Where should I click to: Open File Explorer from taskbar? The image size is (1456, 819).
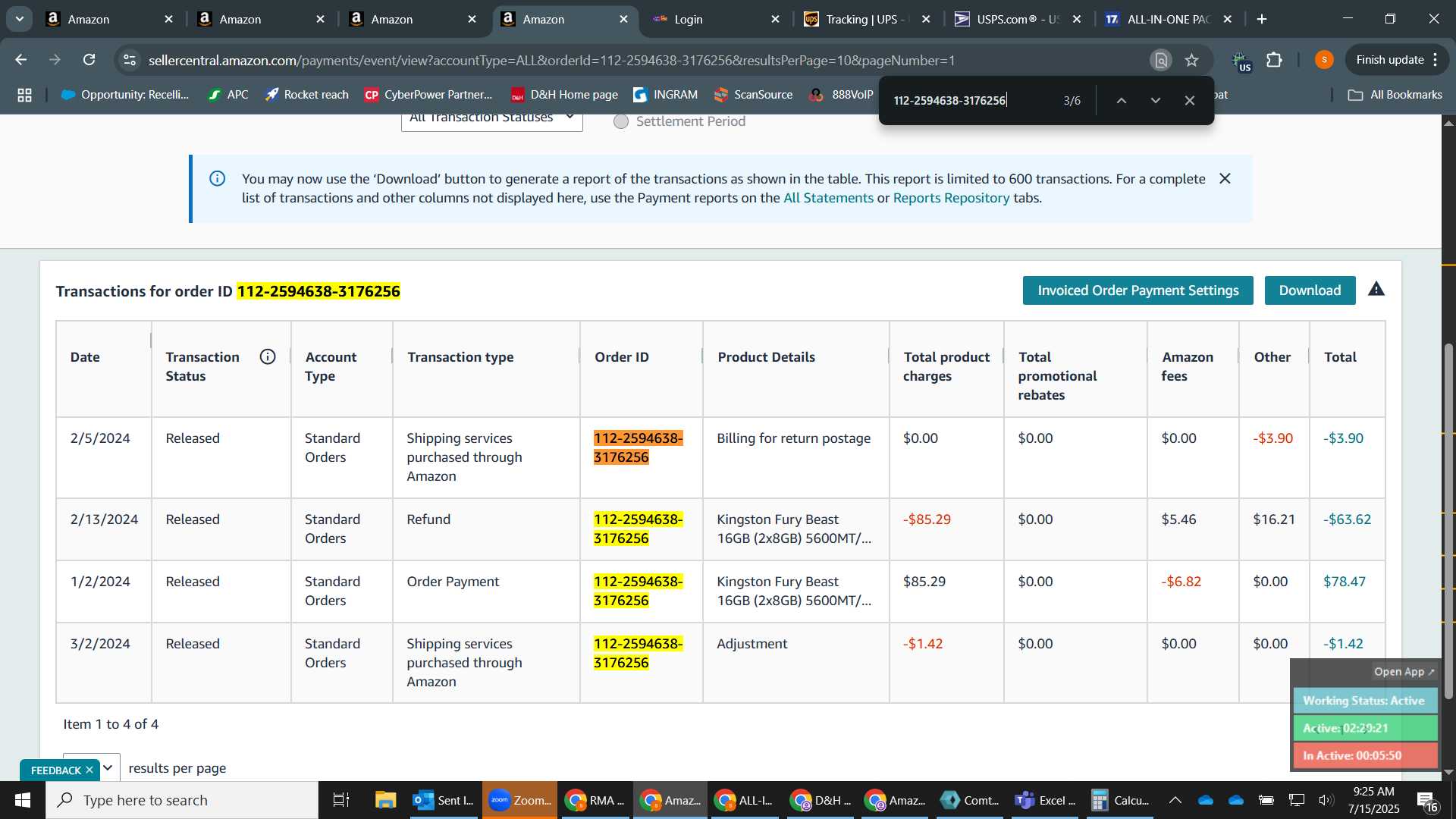[385, 800]
